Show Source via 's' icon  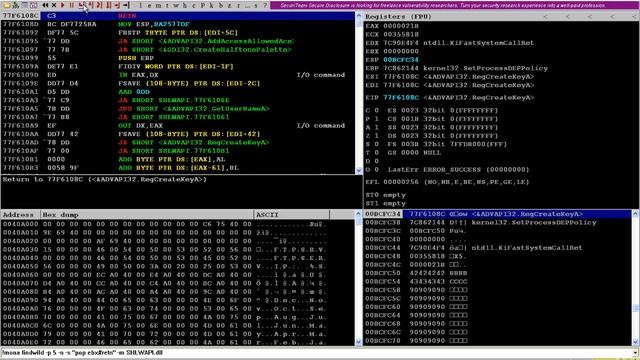click(x=256, y=5)
